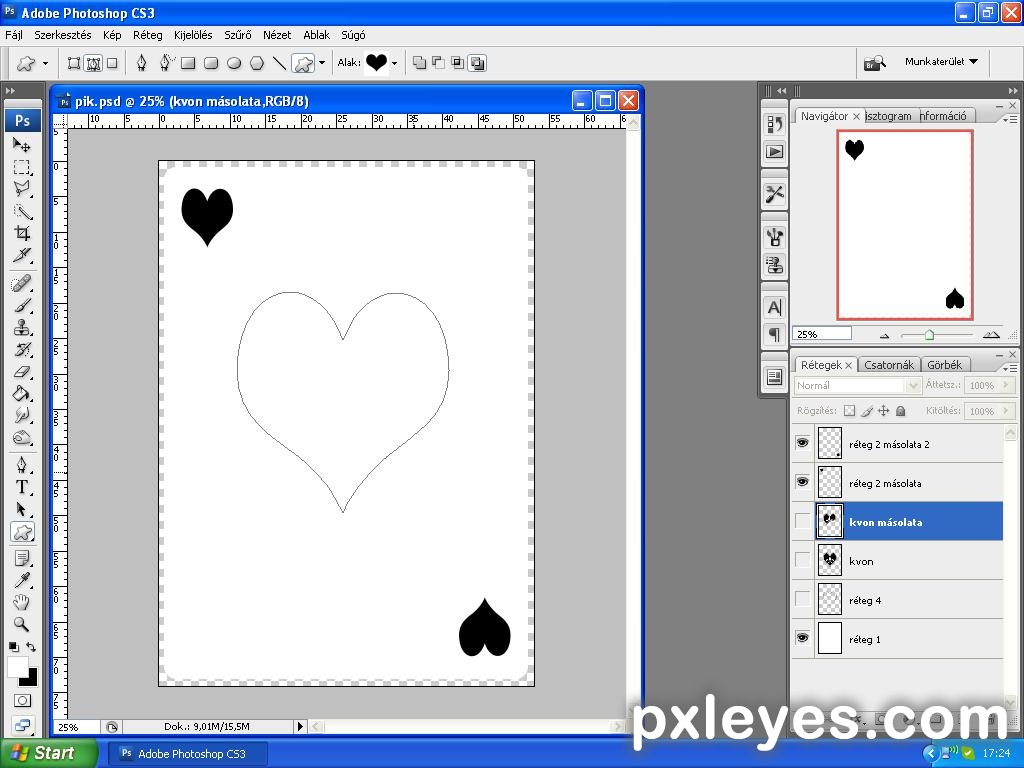The height and width of the screenshot is (768, 1024).
Task: Show the 'kvon' layer
Action: coord(803,560)
